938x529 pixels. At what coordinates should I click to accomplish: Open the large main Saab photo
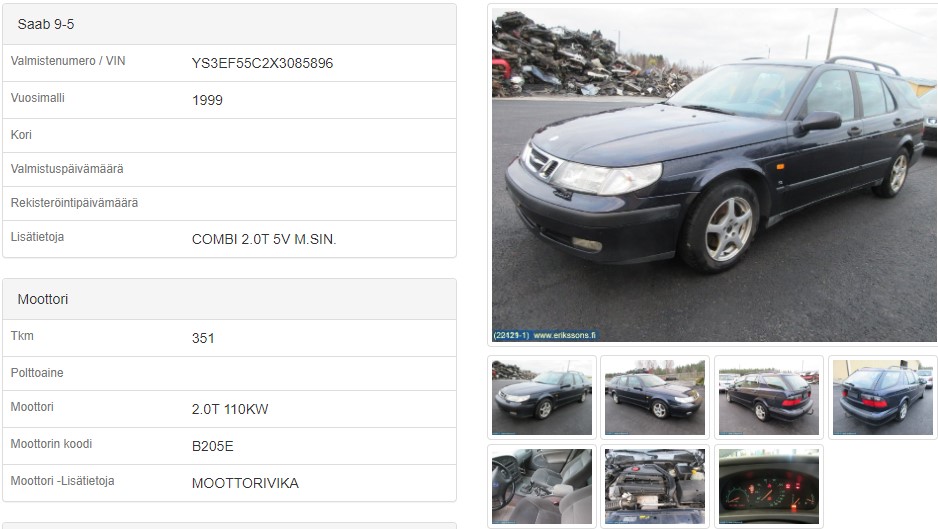point(714,175)
